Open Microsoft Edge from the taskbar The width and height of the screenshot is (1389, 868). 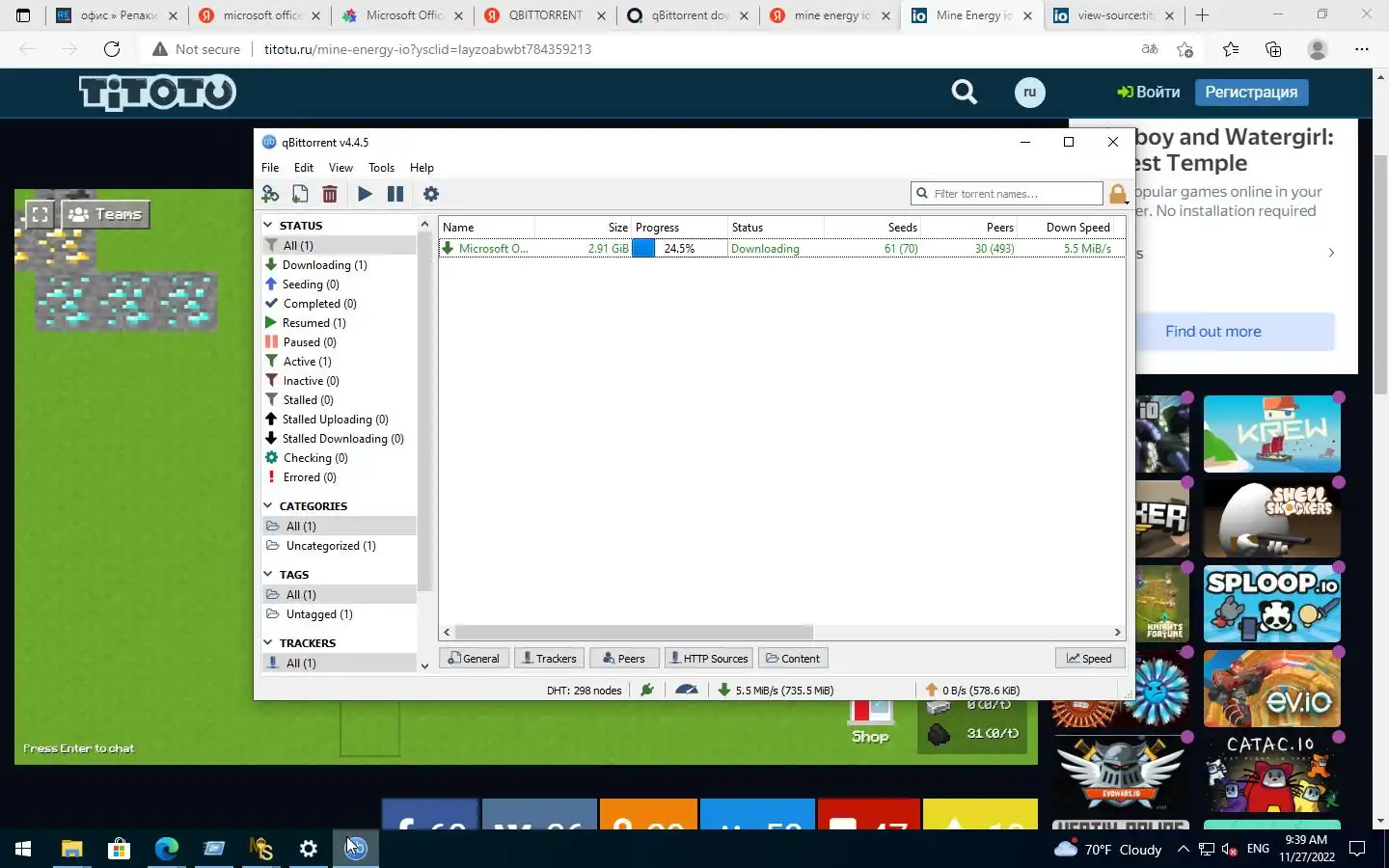point(166,849)
